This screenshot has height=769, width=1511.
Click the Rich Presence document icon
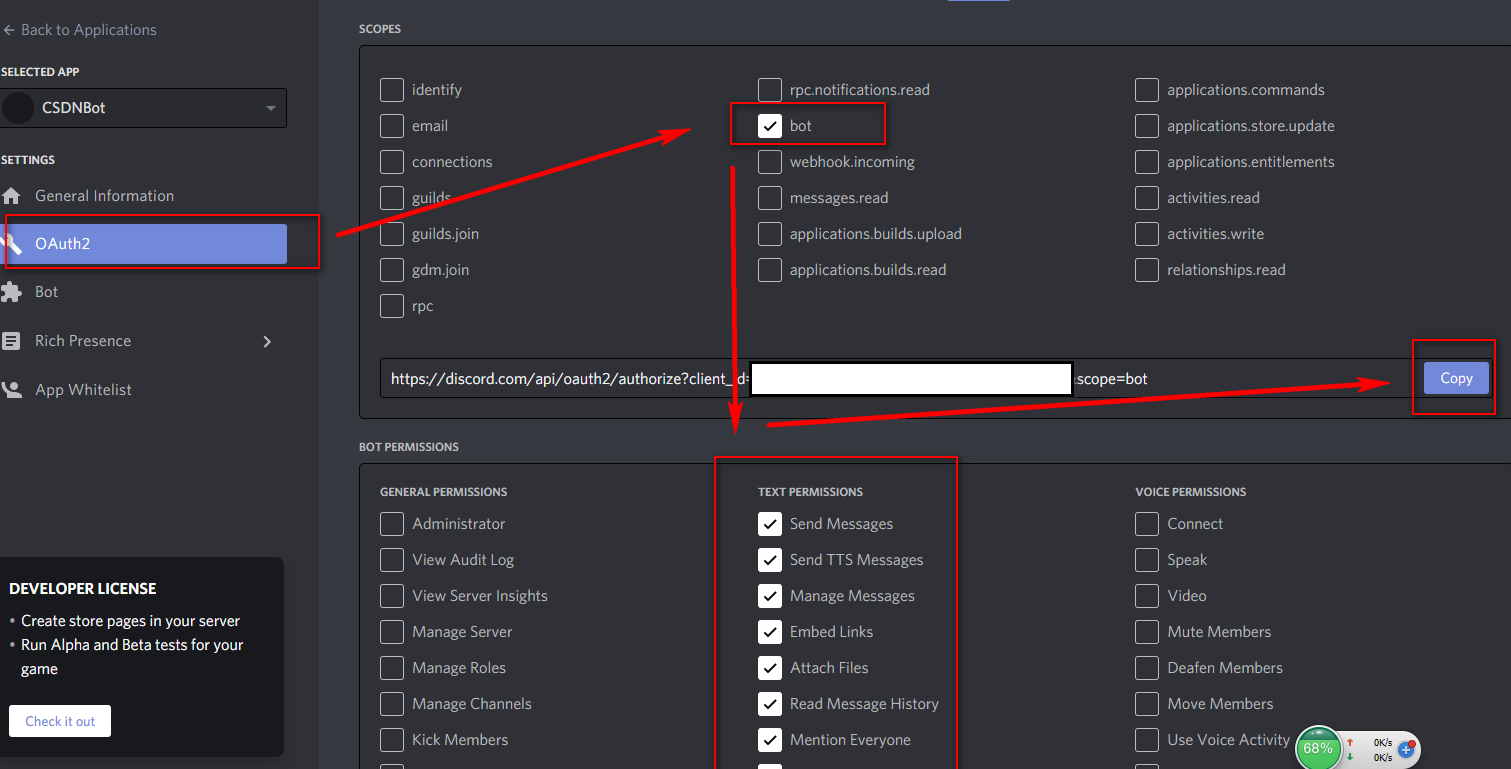point(11,341)
